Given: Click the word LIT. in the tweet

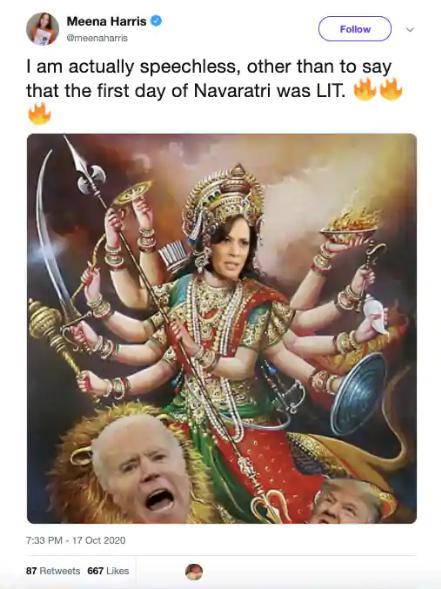Looking at the screenshot, I should pos(329,91).
